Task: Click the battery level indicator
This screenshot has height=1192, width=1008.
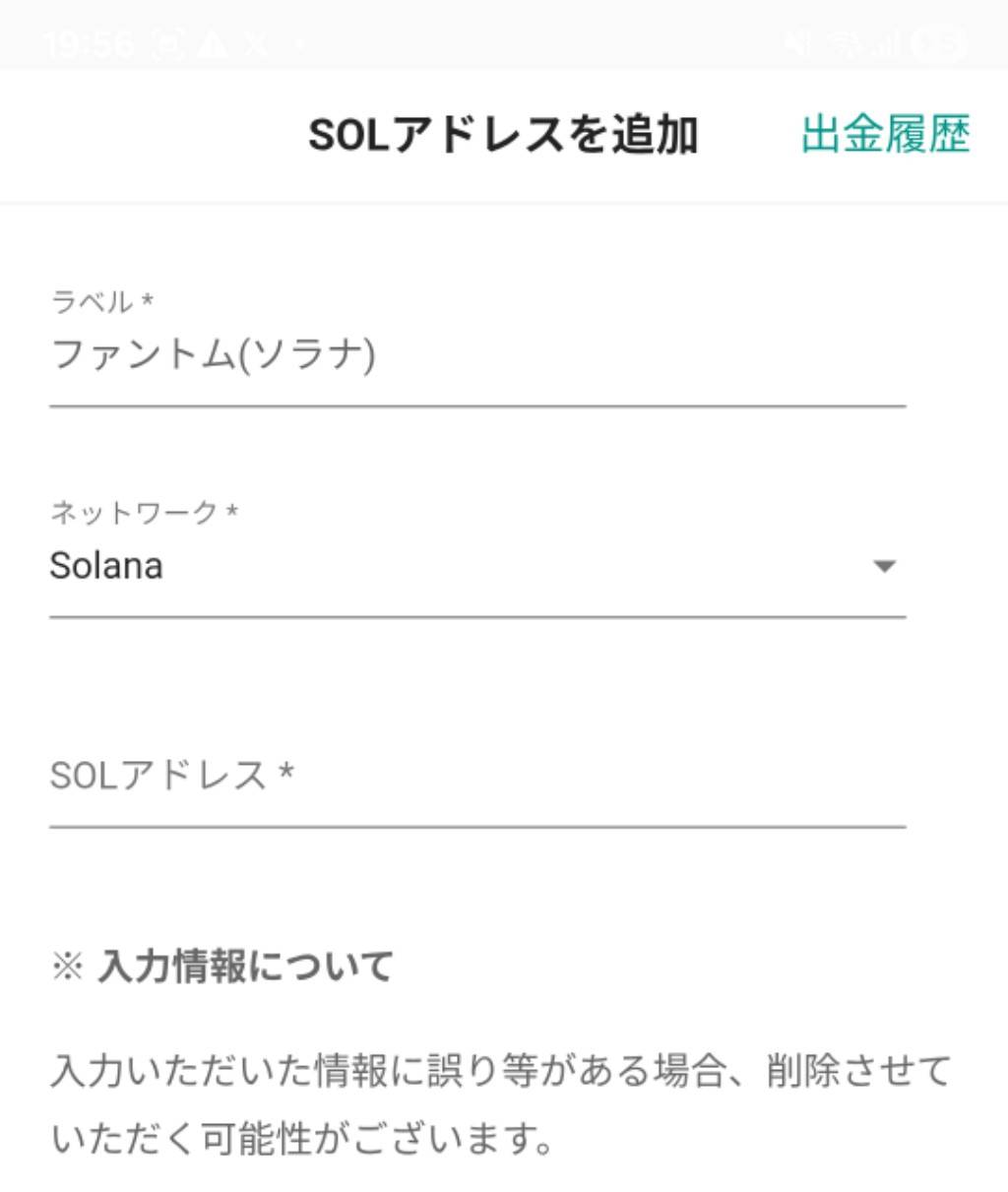Action: 938,44
